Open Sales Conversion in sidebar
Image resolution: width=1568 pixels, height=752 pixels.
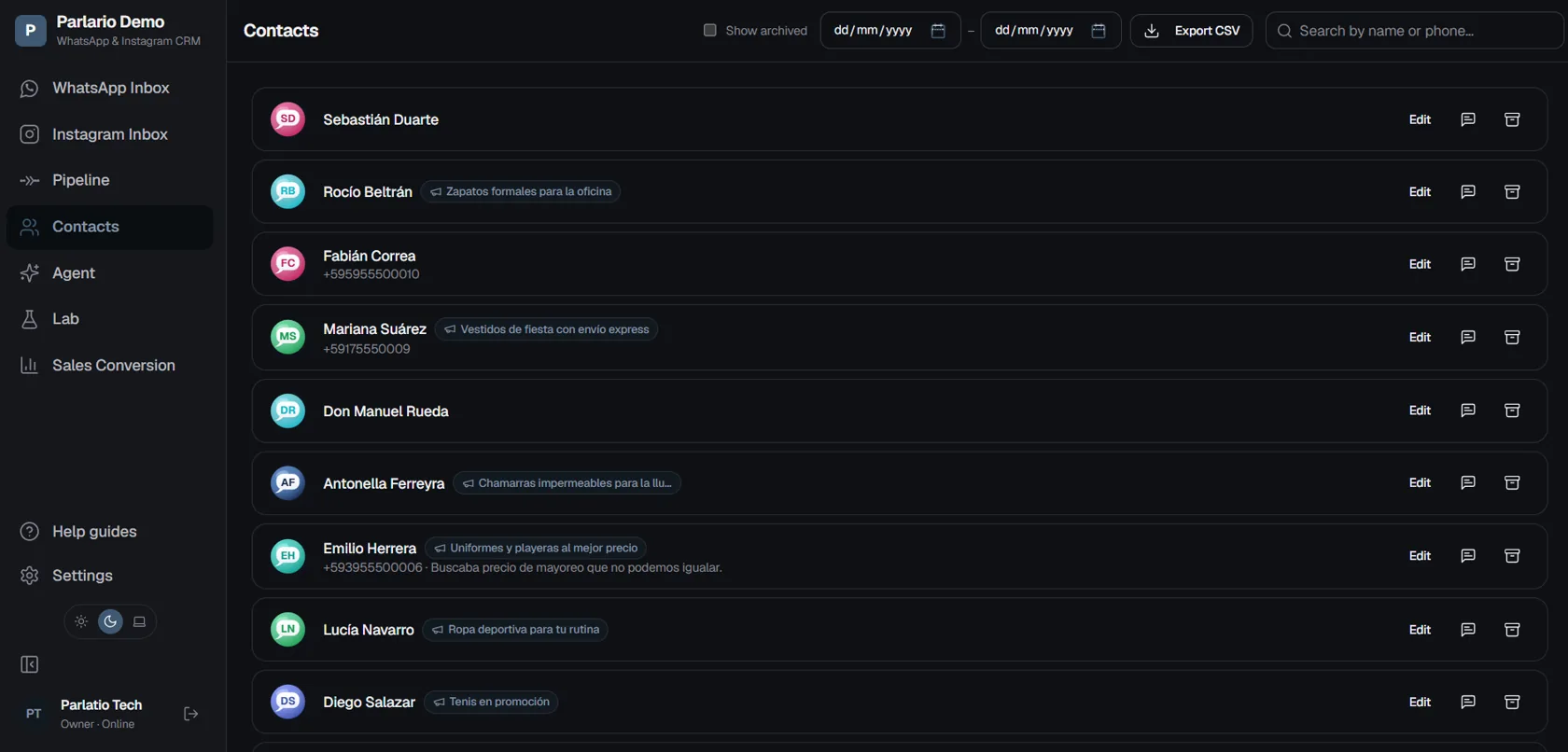(x=110, y=365)
